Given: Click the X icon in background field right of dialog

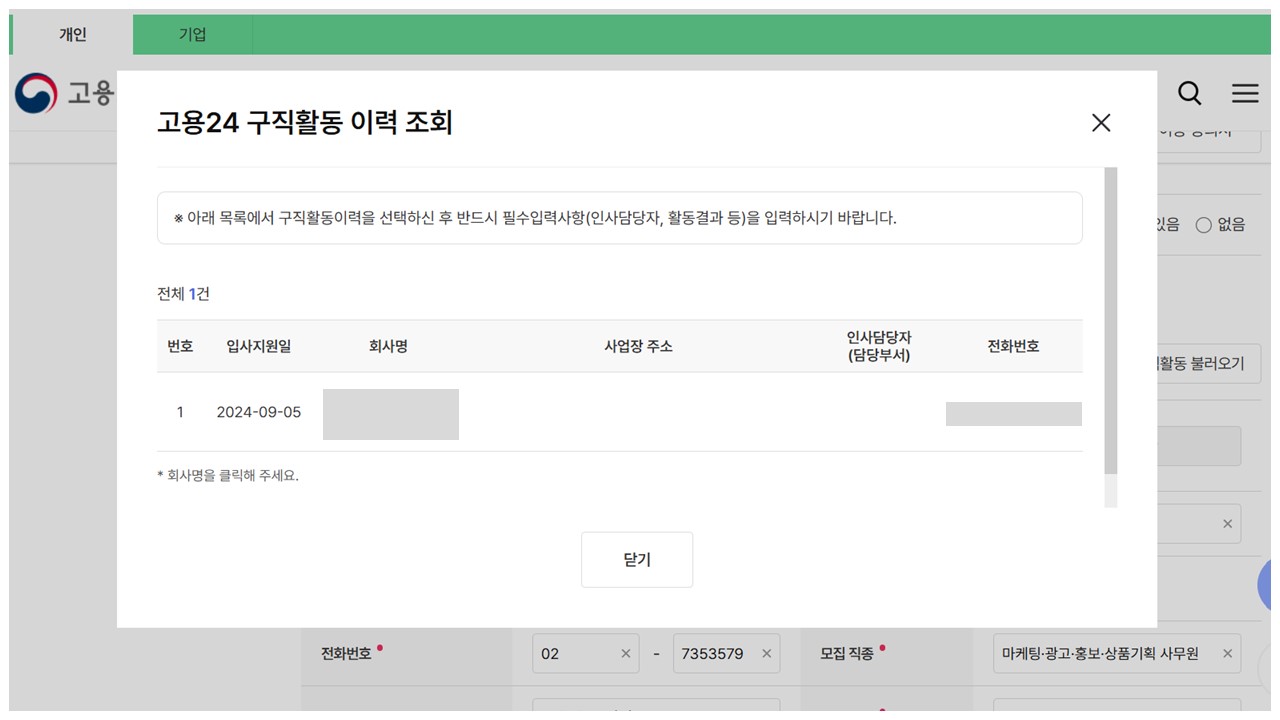Looking at the screenshot, I should point(1227,524).
